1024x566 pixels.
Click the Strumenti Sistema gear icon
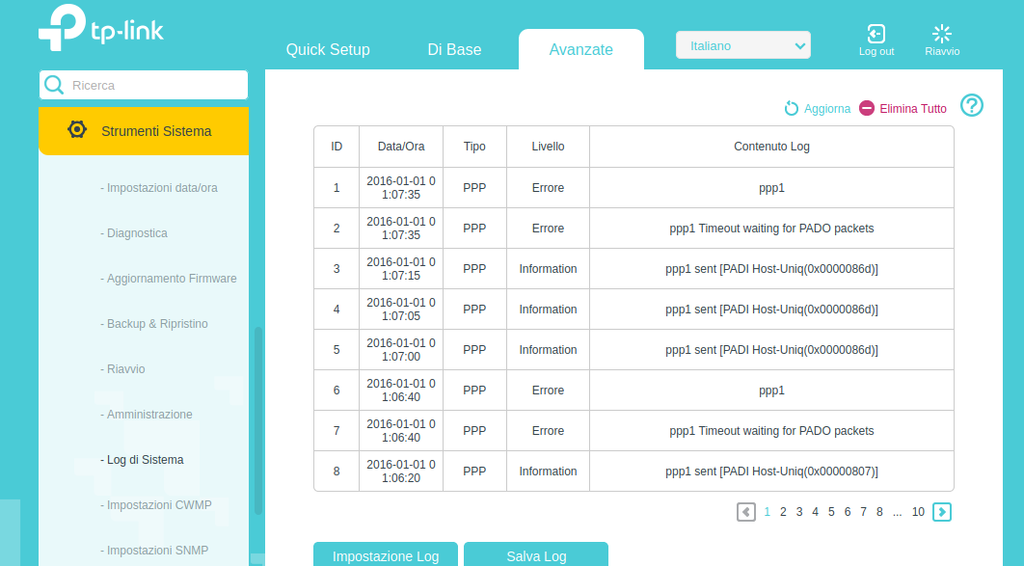point(77,130)
